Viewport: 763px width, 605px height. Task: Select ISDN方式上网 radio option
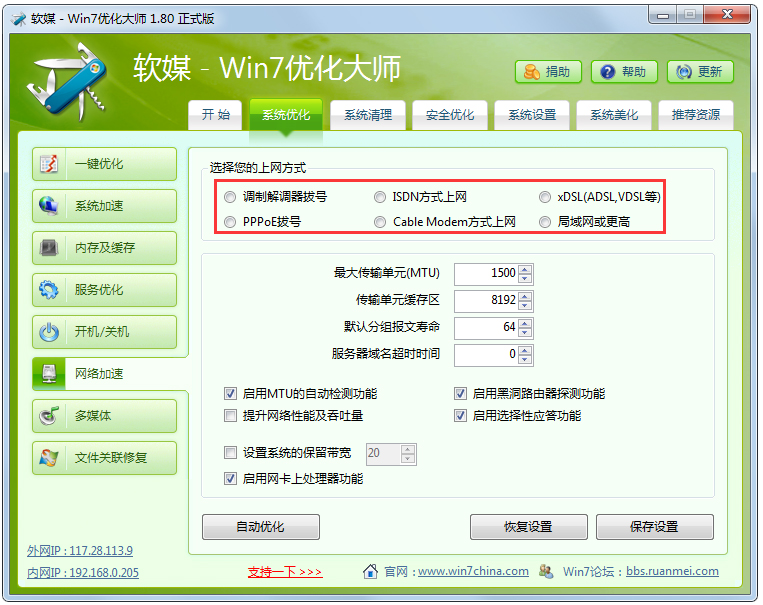tap(380, 197)
